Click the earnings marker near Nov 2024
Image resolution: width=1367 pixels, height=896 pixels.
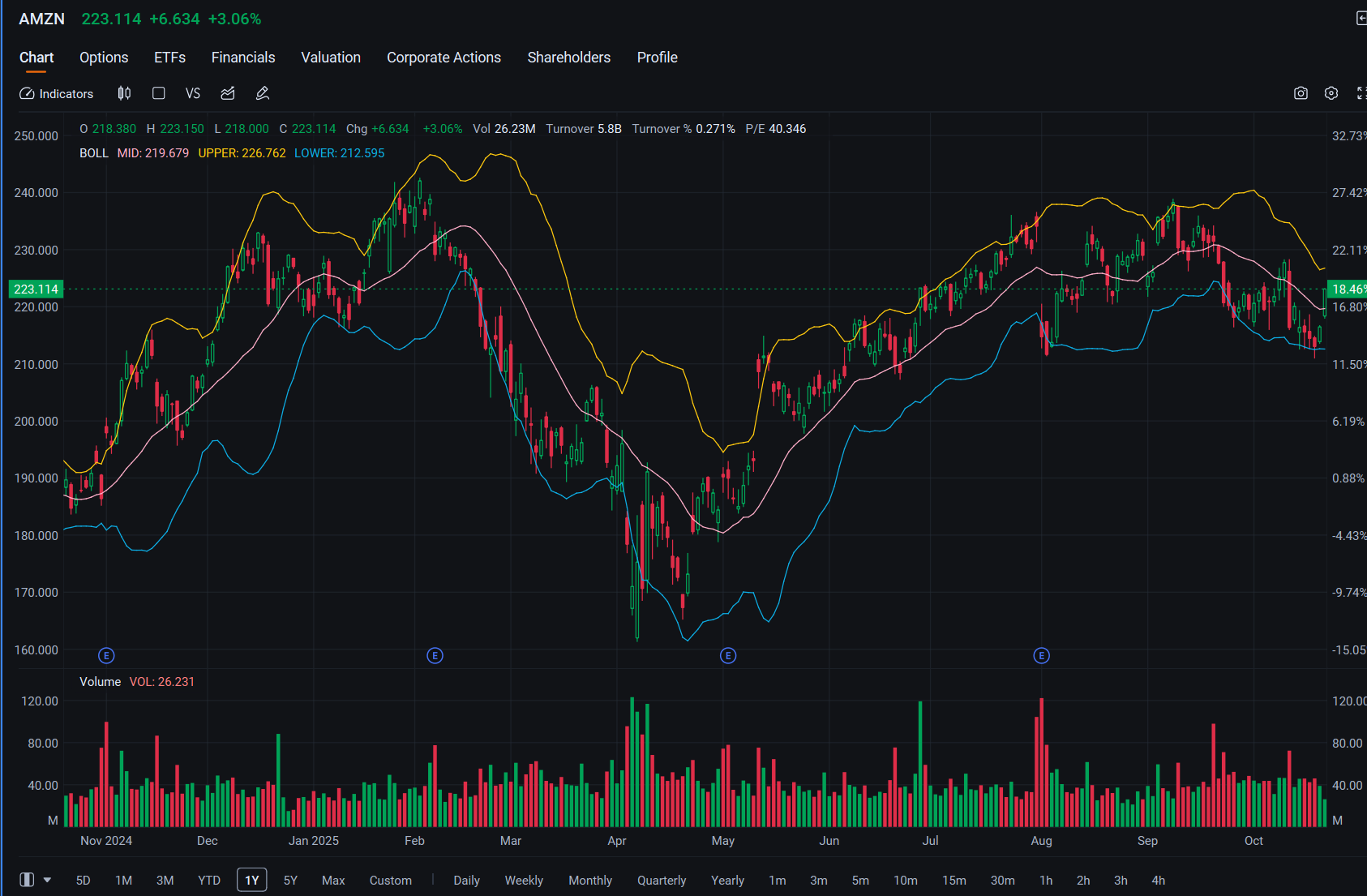106,655
